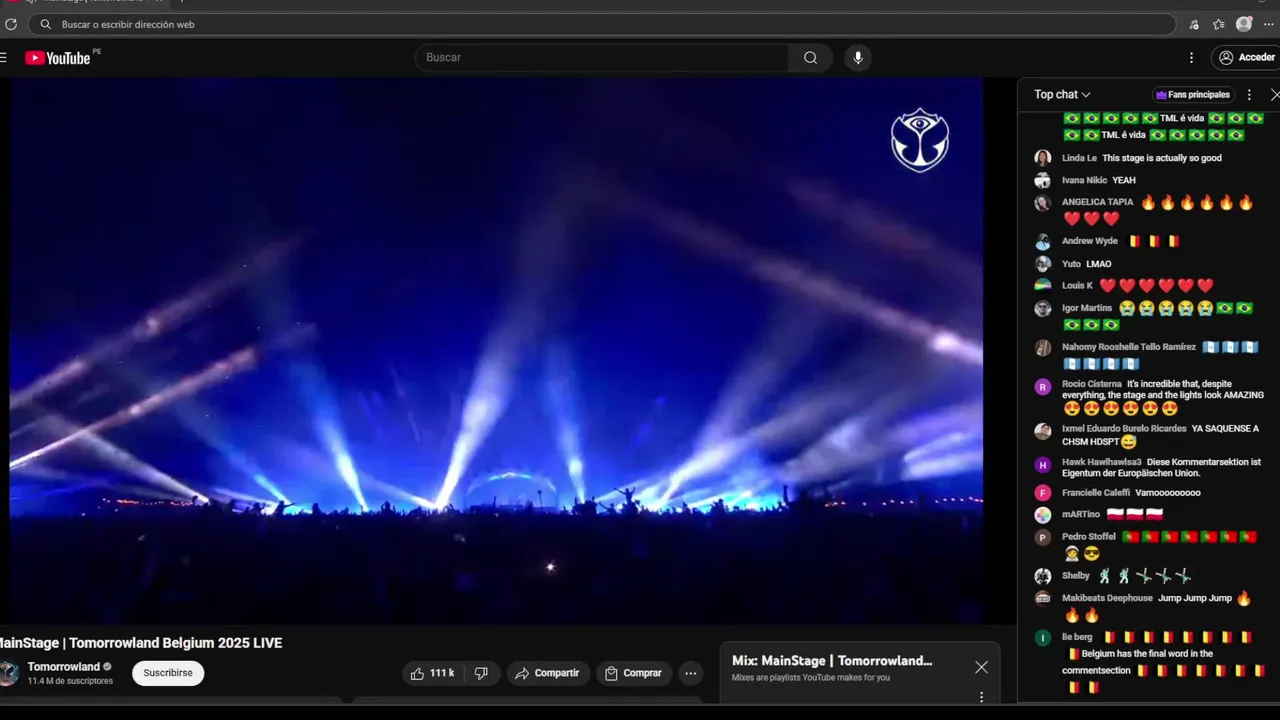Expand the Top chat dropdown

pos(1062,95)
